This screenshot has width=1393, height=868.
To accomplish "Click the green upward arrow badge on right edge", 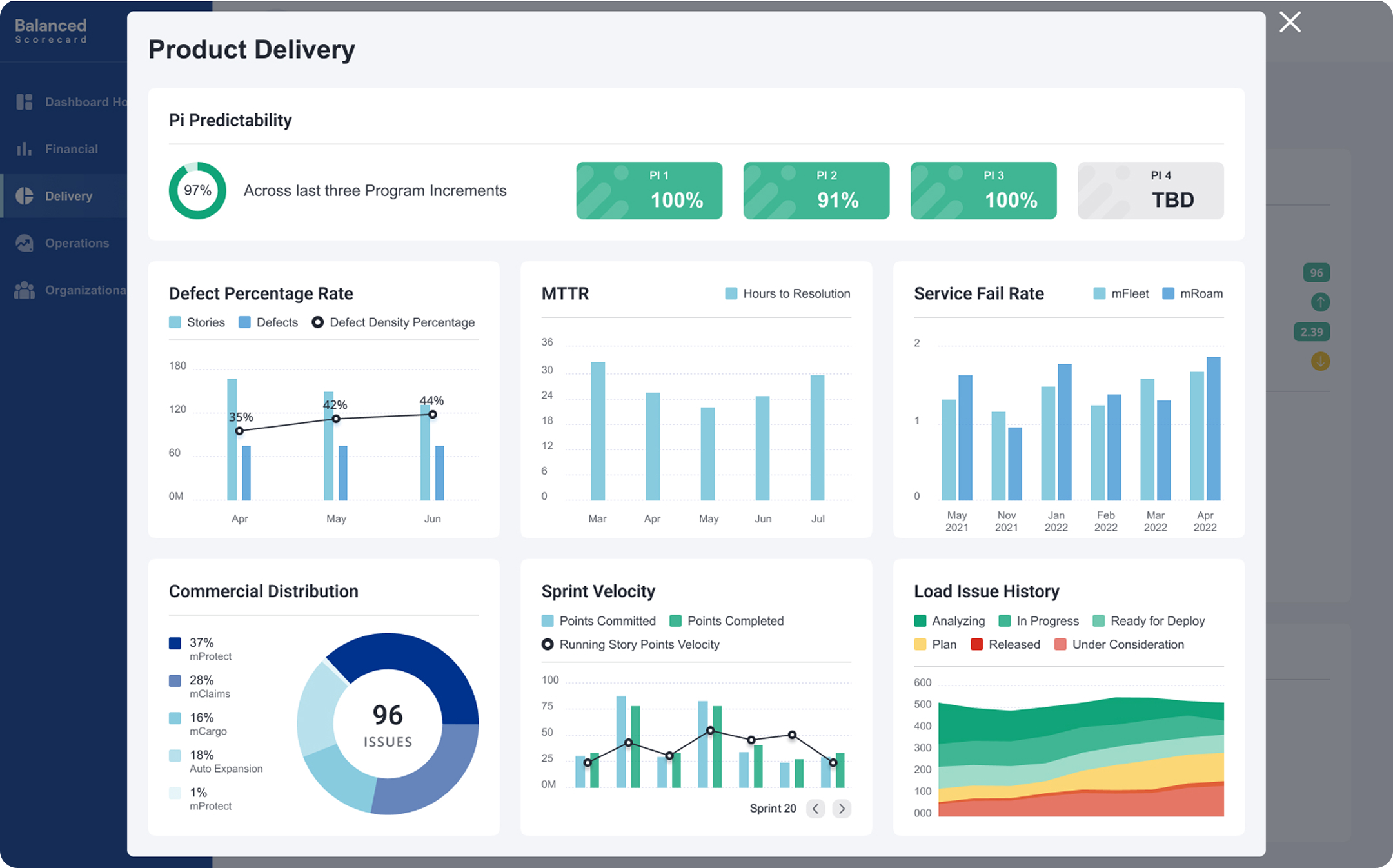I will [1320, 302].
